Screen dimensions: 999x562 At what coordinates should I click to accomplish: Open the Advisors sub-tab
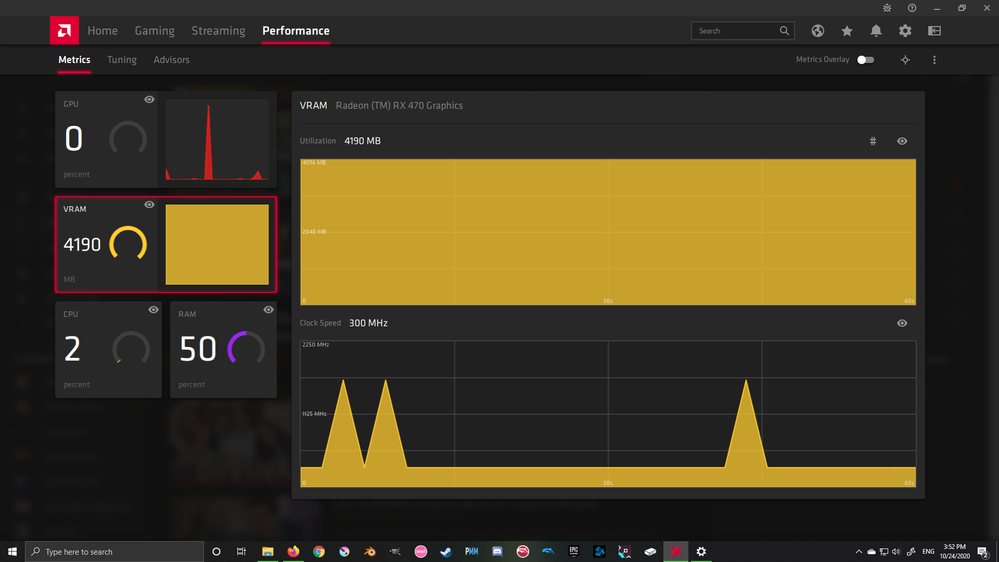click(171, 60)
